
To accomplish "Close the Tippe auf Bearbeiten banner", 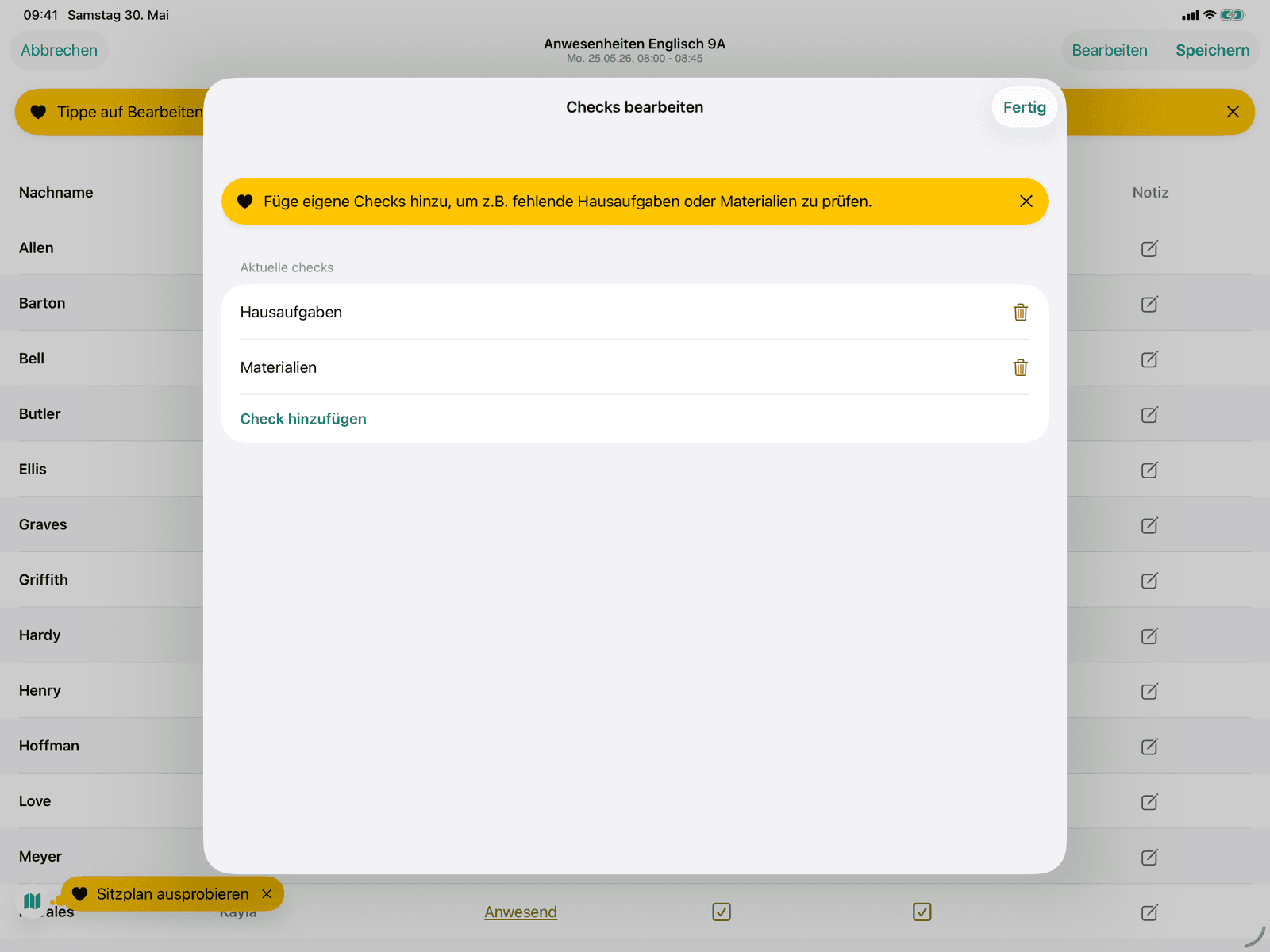I will click(1232, 112).
